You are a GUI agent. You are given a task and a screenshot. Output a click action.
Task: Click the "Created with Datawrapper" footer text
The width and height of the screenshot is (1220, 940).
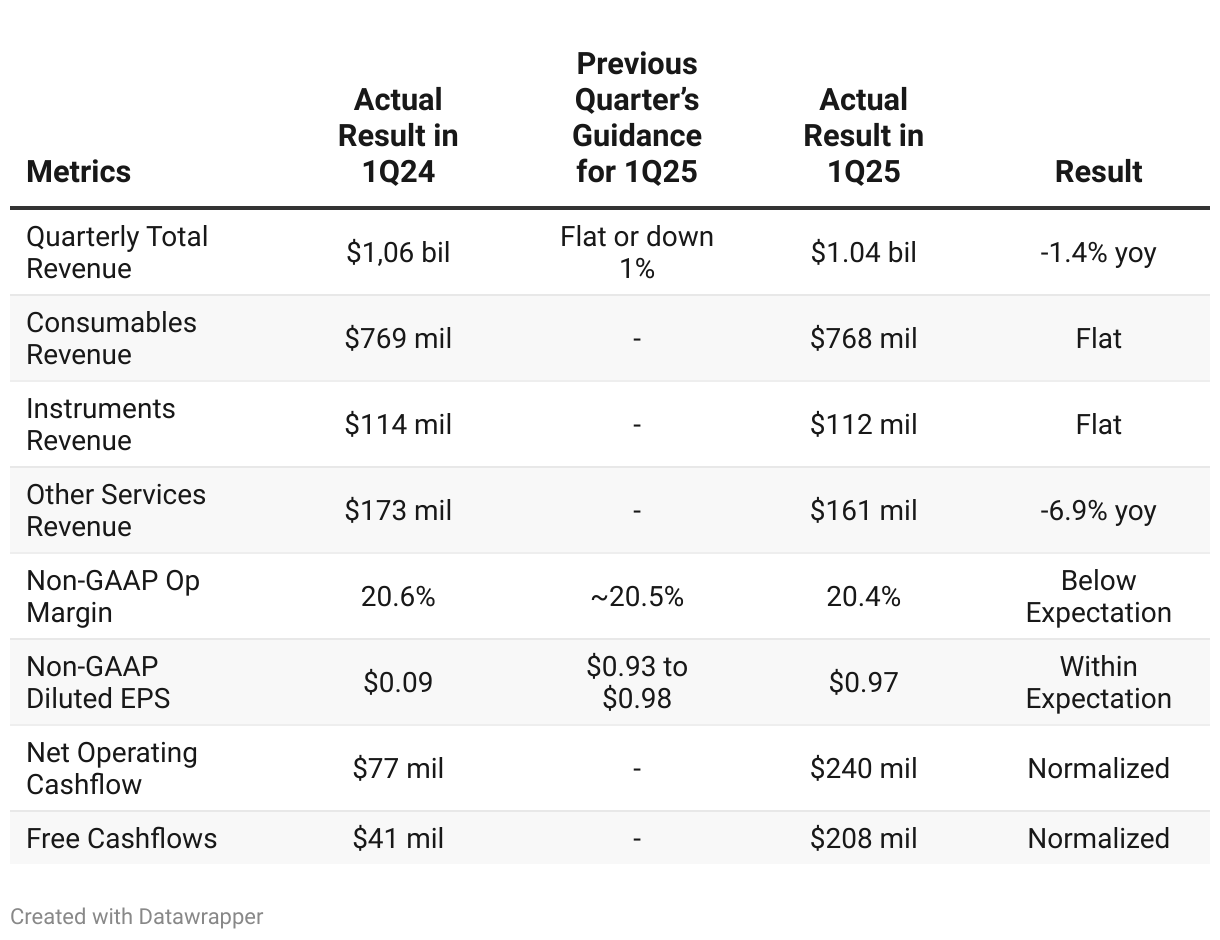[x=137, y=916]
